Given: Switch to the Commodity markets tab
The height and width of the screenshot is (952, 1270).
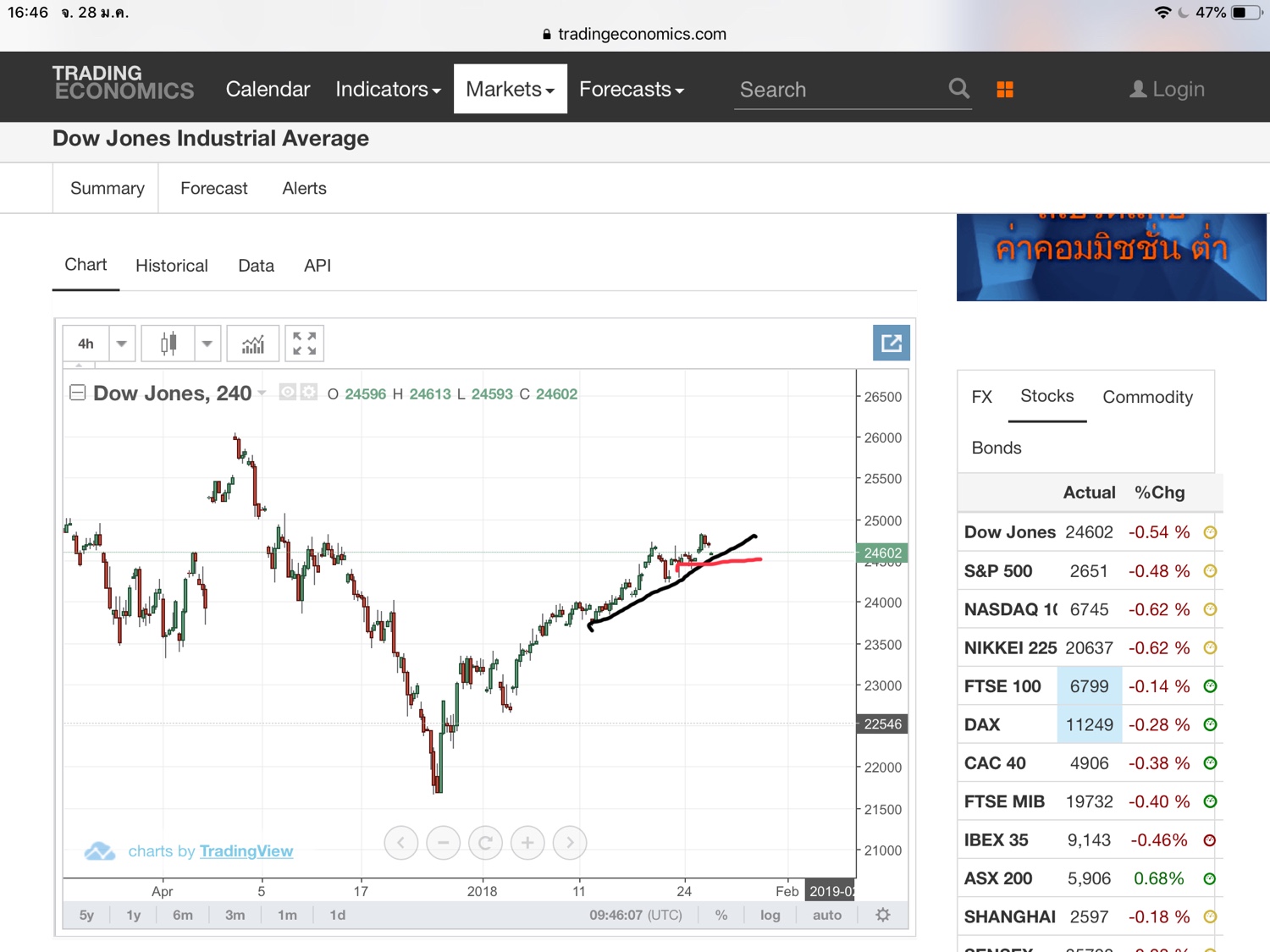Looking at the screenshot, I should pos(1147,397).
